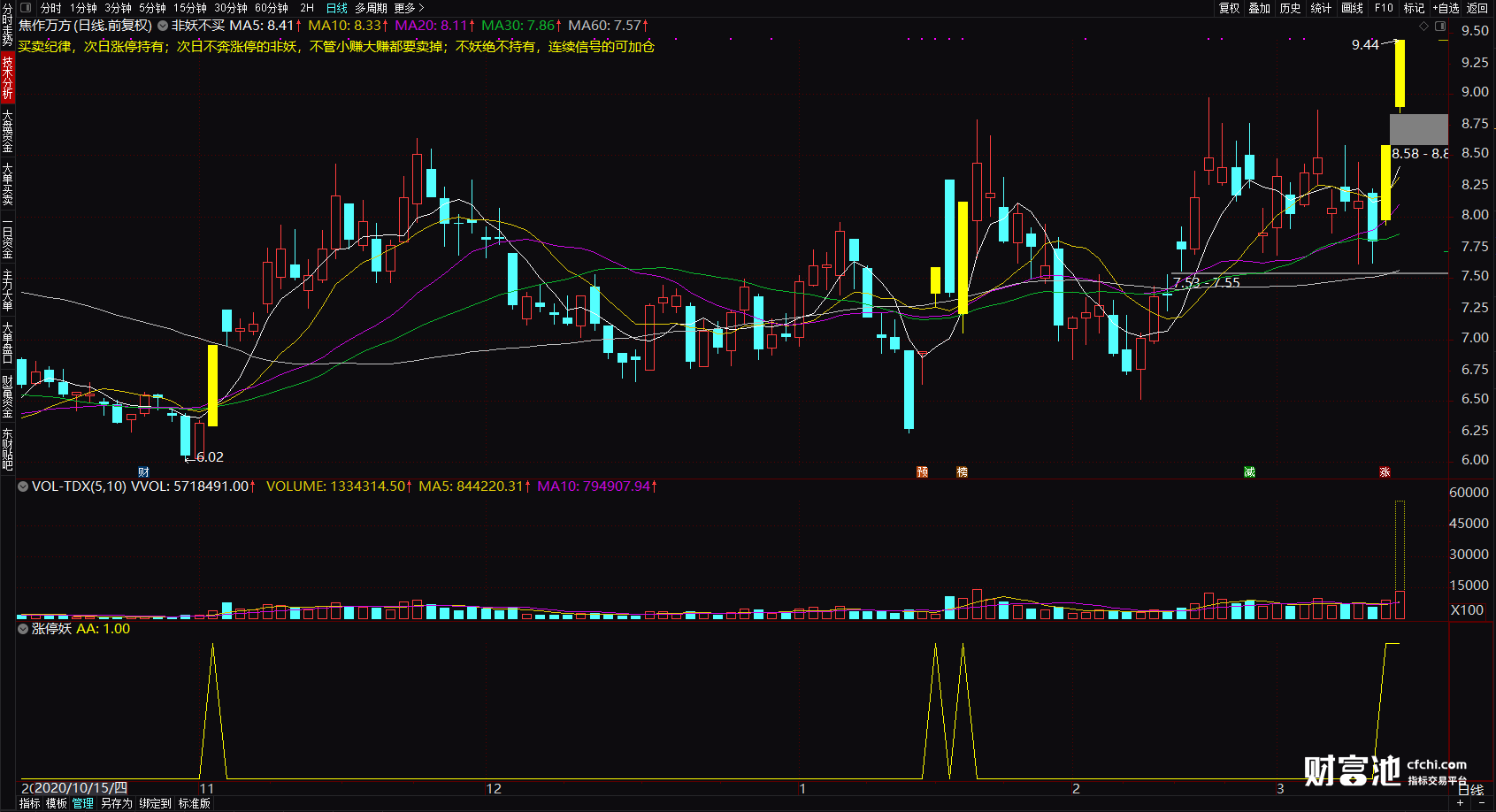The image size is (1496, 812).
Task: Click the 管理 bottom tab
Action: coord(83,803)
